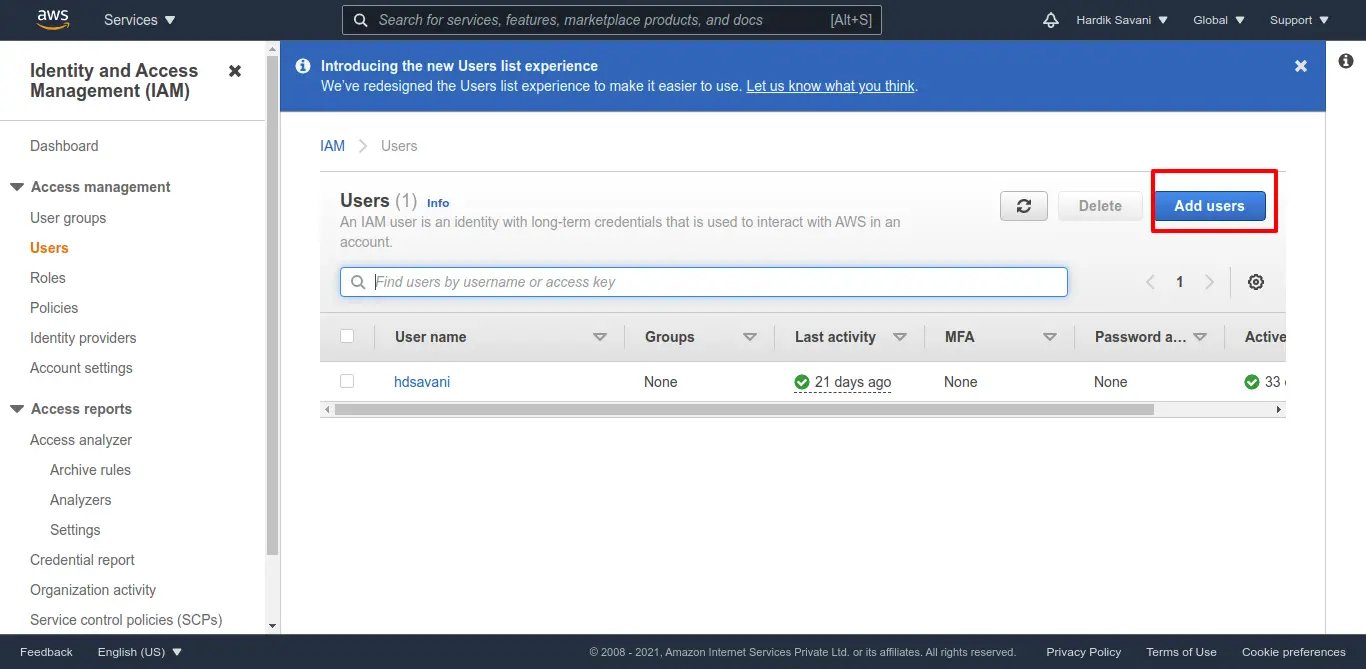Screen dimensions: 1366x669
Task: Open Roles in the sidebar
Action: [x=48, y=278]
